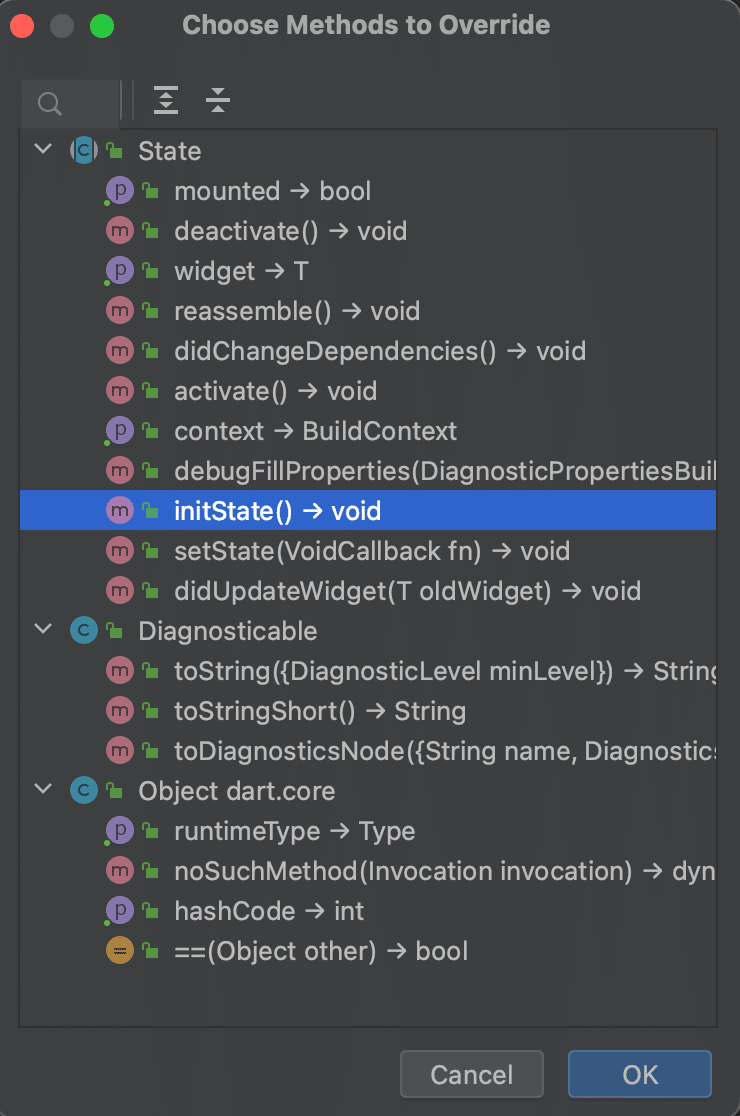This screenshot has width=740, height=1116.
Task: Collapse the Object dart.core node
Action: (43, 790)
